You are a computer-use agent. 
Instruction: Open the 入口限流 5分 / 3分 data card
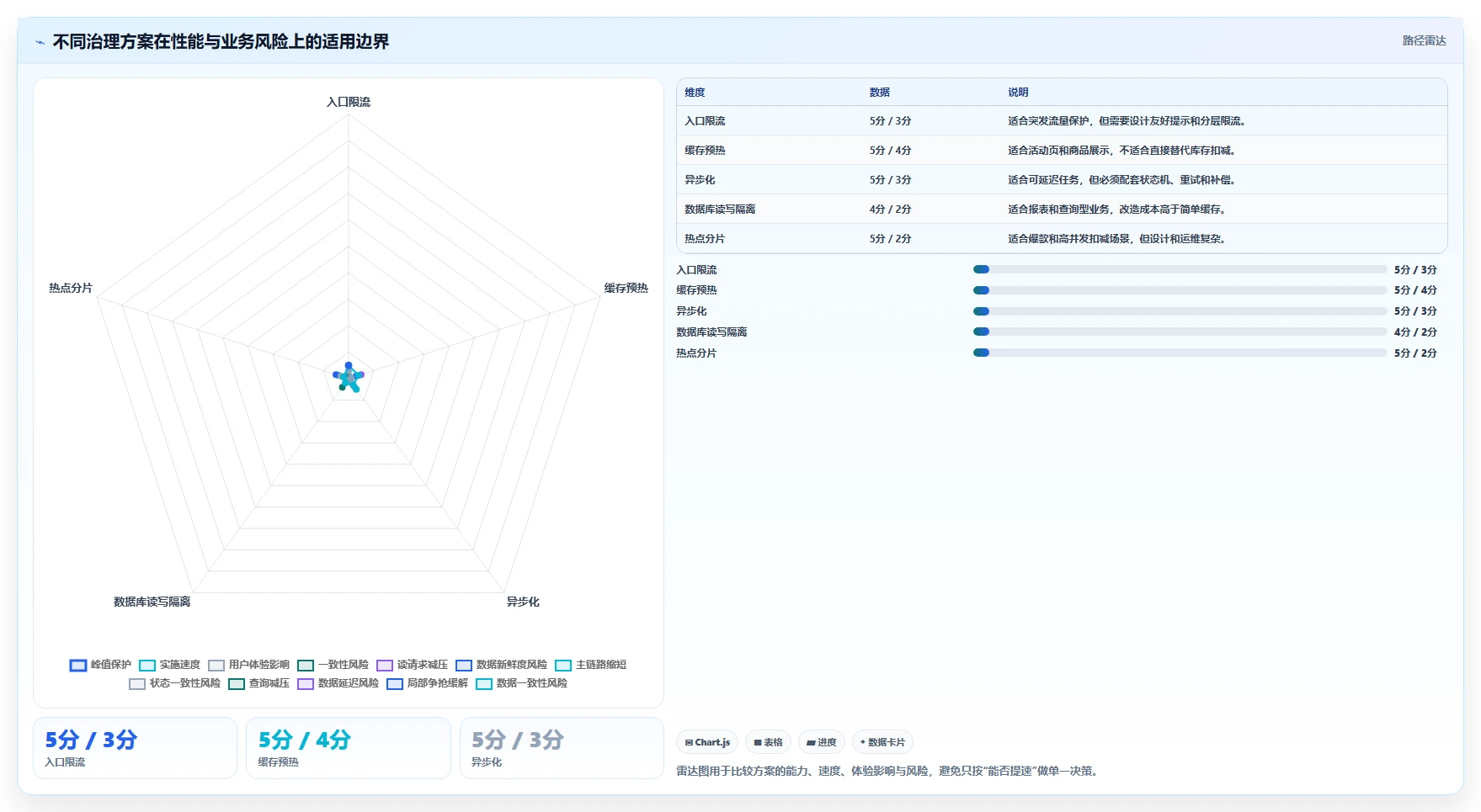click(135, 748)
